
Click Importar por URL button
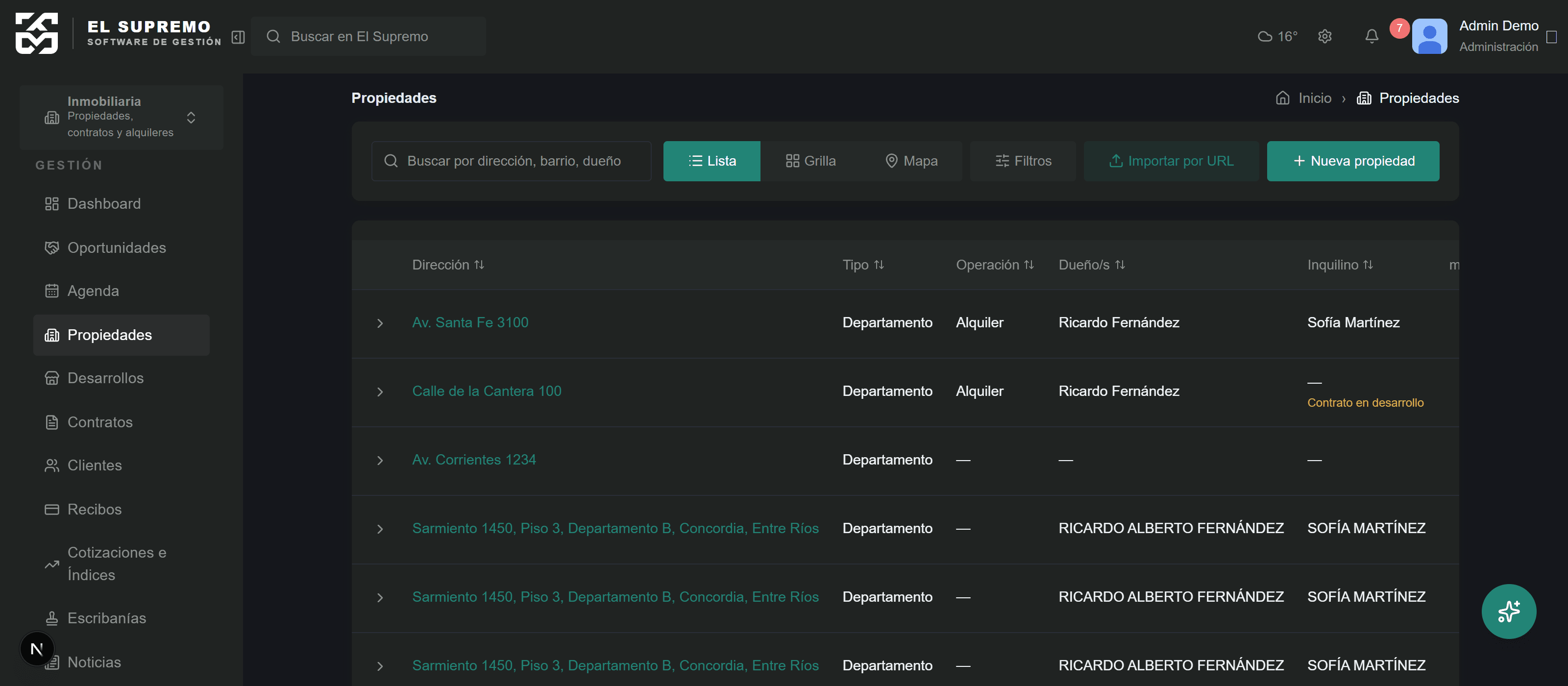(x=1171, y=161)
